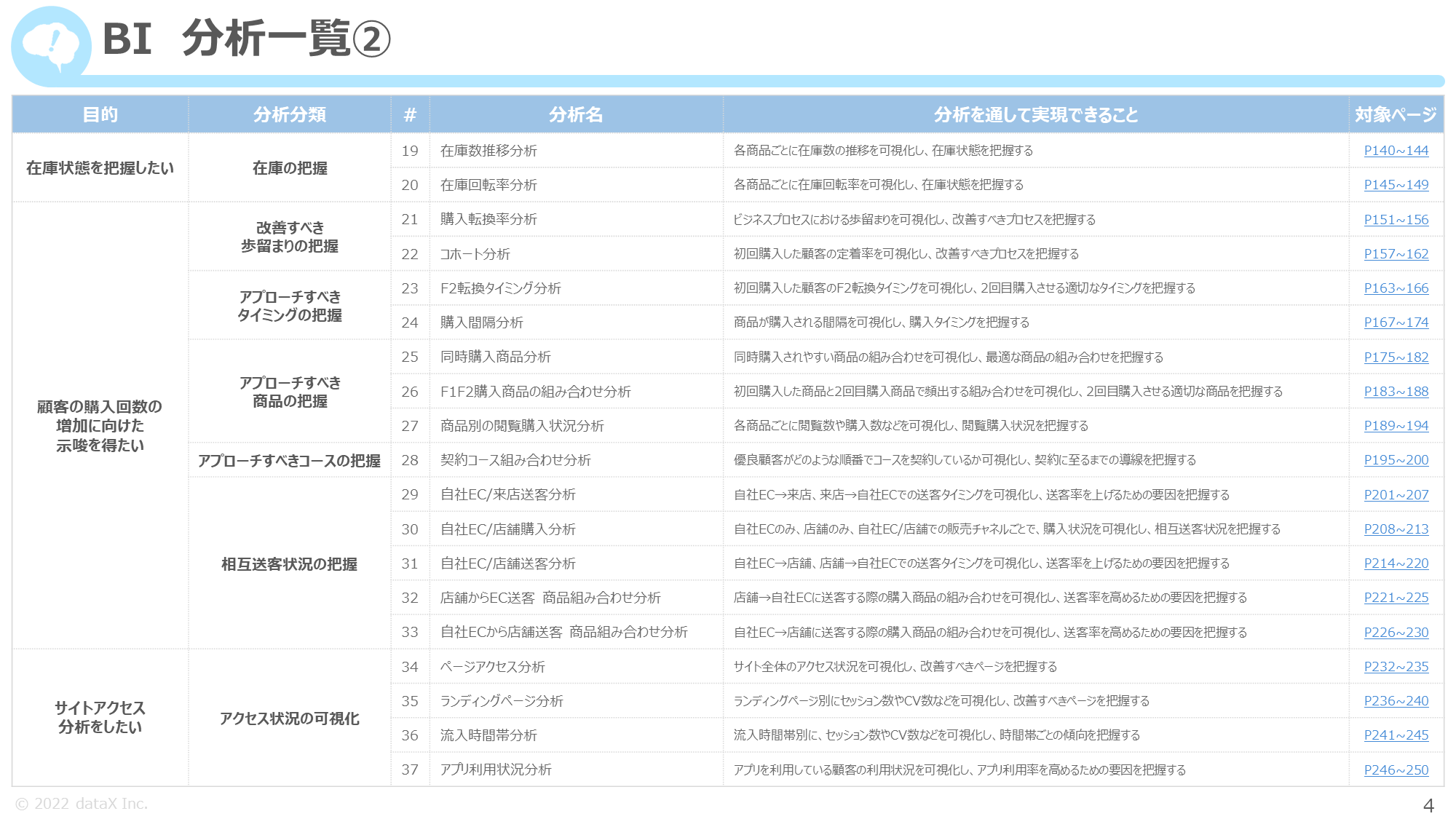Image resolution: width=1456 pixels, height=819 pixels.
Task: Click the slide title BI 分析一覧②
Action: point(247,38)
